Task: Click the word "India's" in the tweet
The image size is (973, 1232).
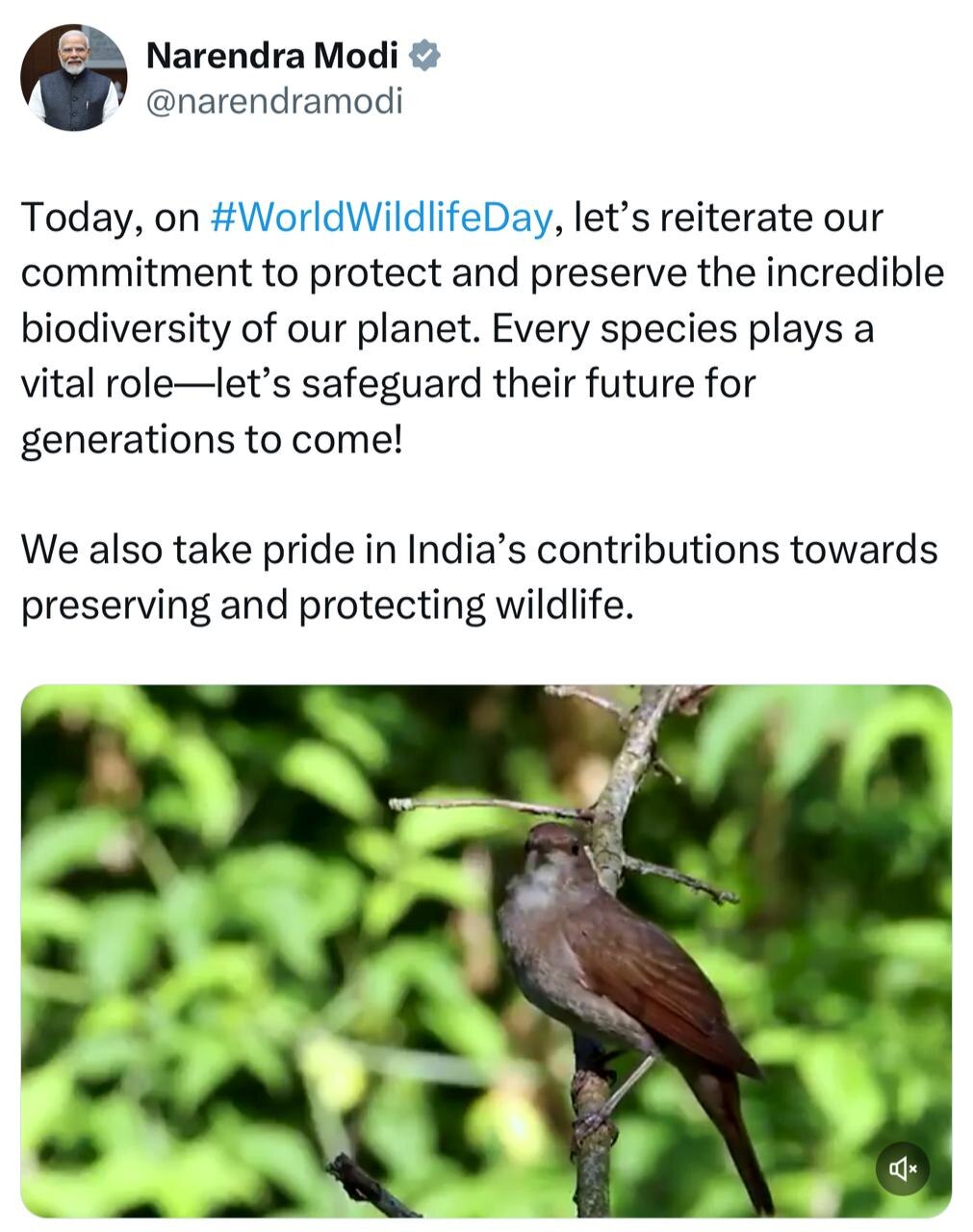Action: click(466, 551)
